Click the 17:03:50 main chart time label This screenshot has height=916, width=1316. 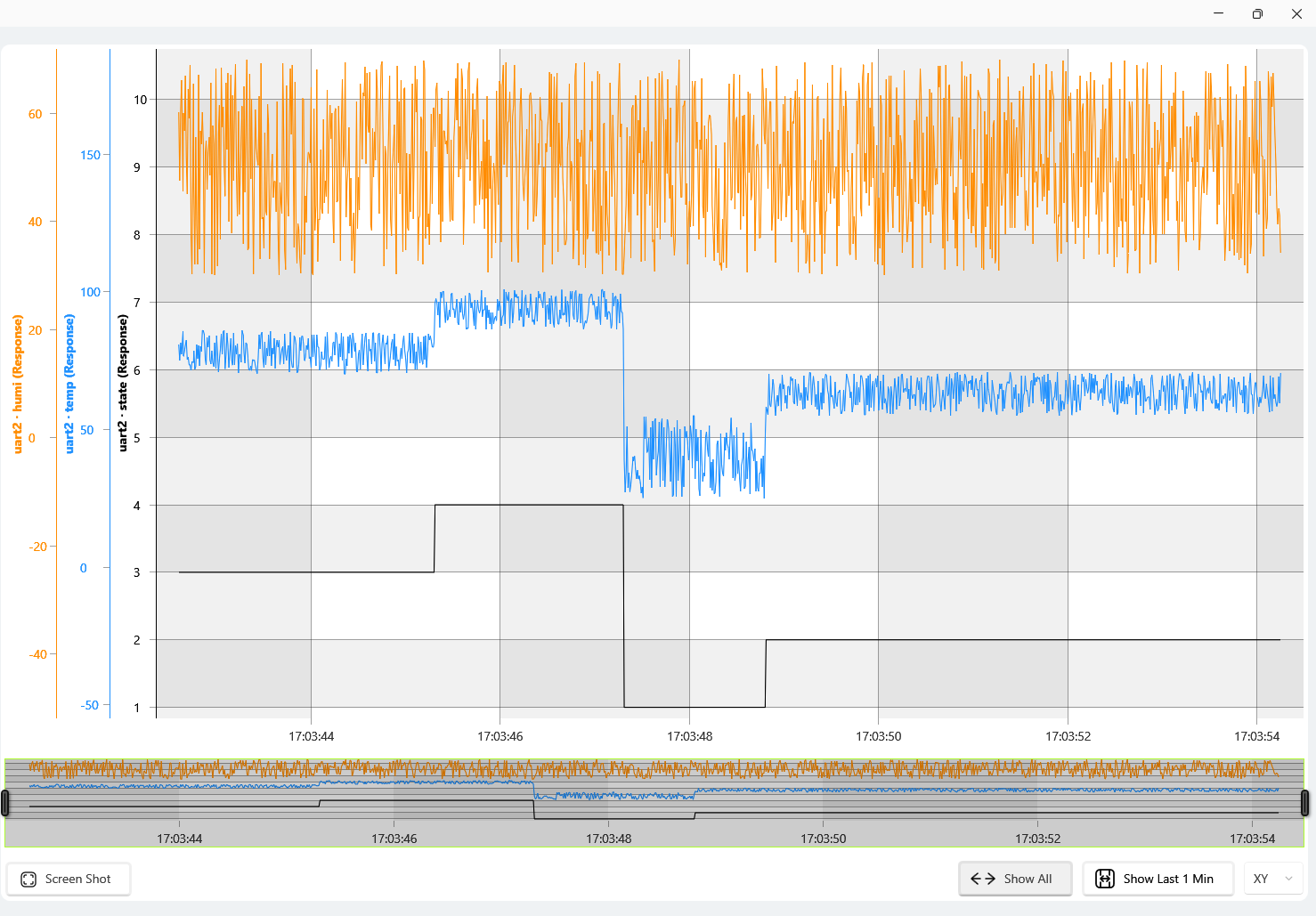(x=879, y=736)
